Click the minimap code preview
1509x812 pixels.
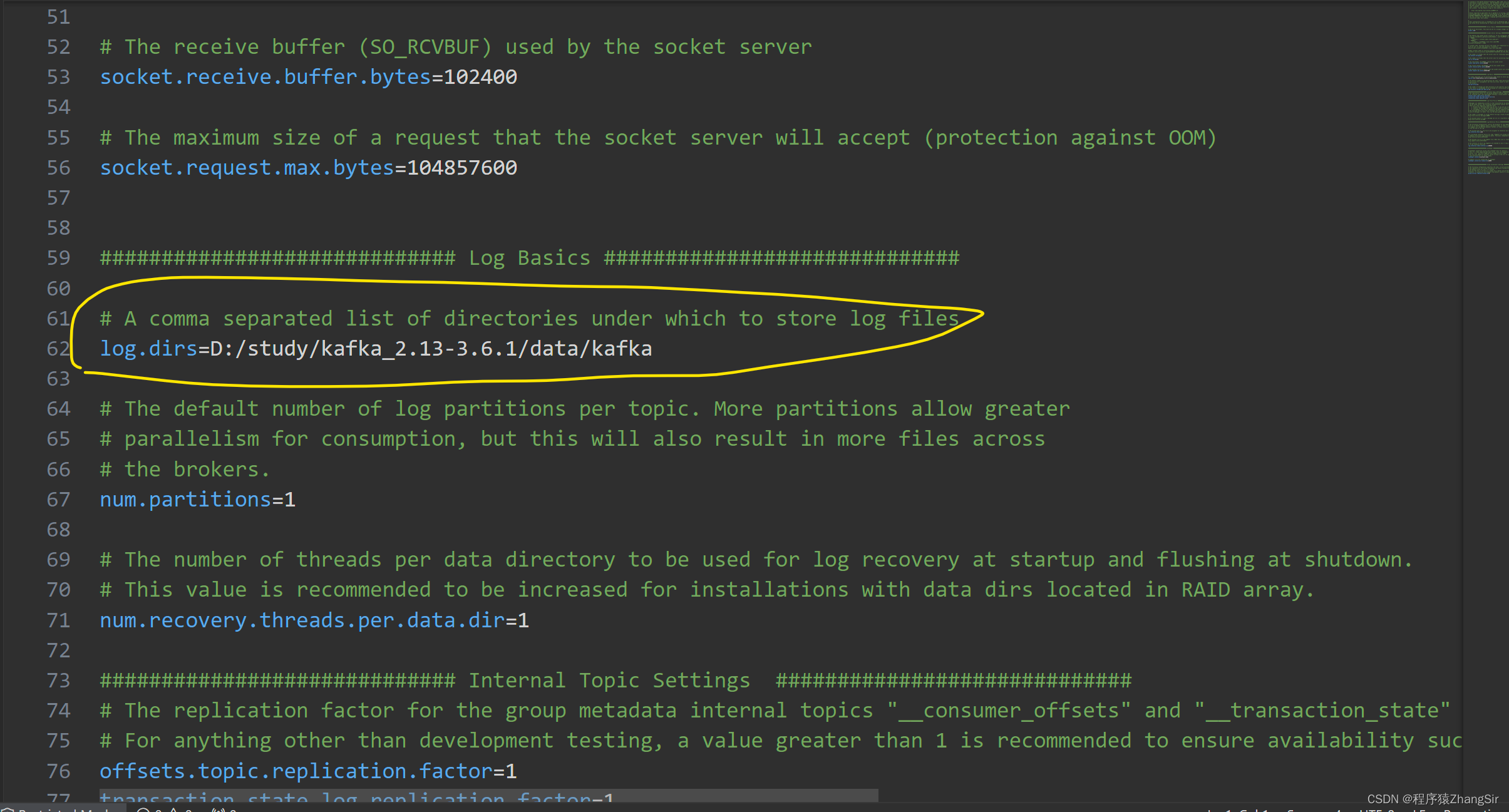coord(1488,88)
